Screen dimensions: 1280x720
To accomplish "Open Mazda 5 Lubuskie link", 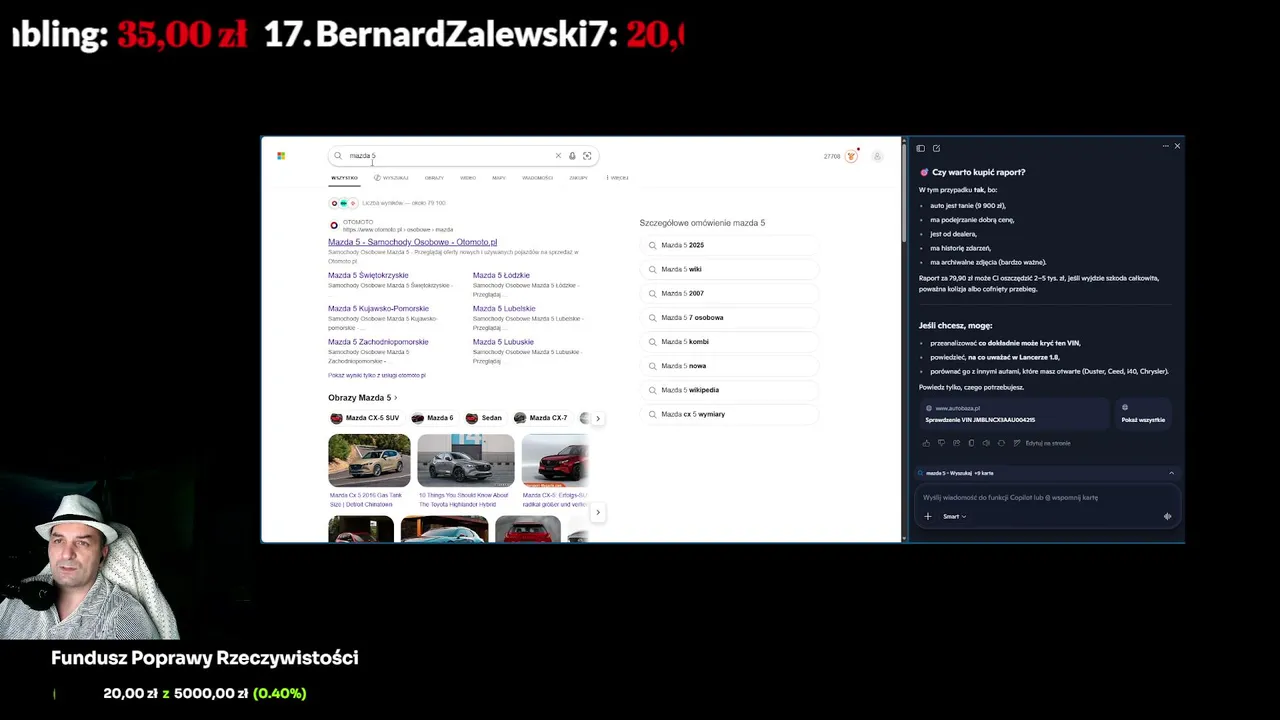I will (x=503, y=342).
